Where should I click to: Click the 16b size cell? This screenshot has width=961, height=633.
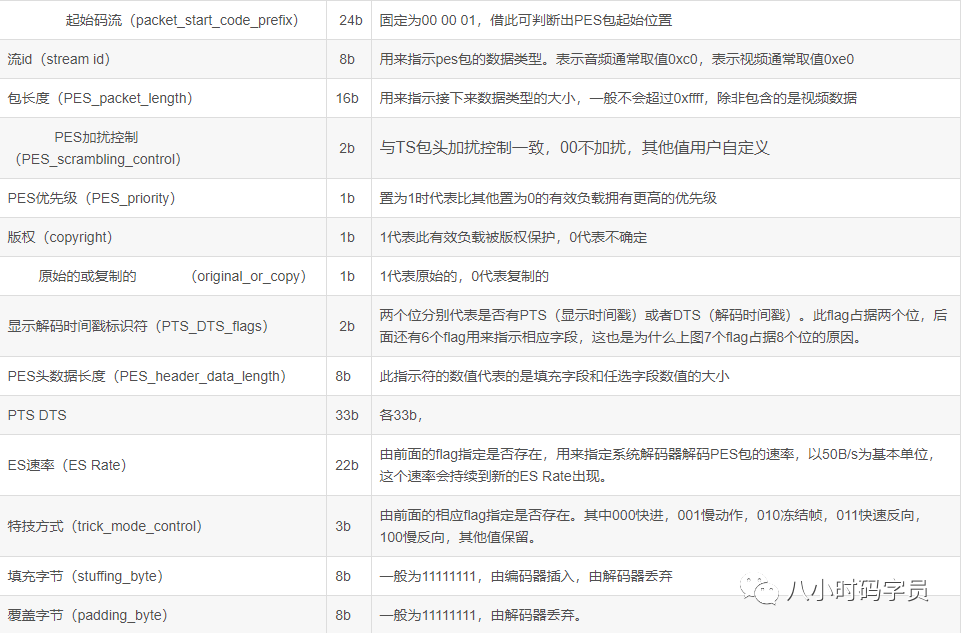pyautogui.click(x=349, y=98)
